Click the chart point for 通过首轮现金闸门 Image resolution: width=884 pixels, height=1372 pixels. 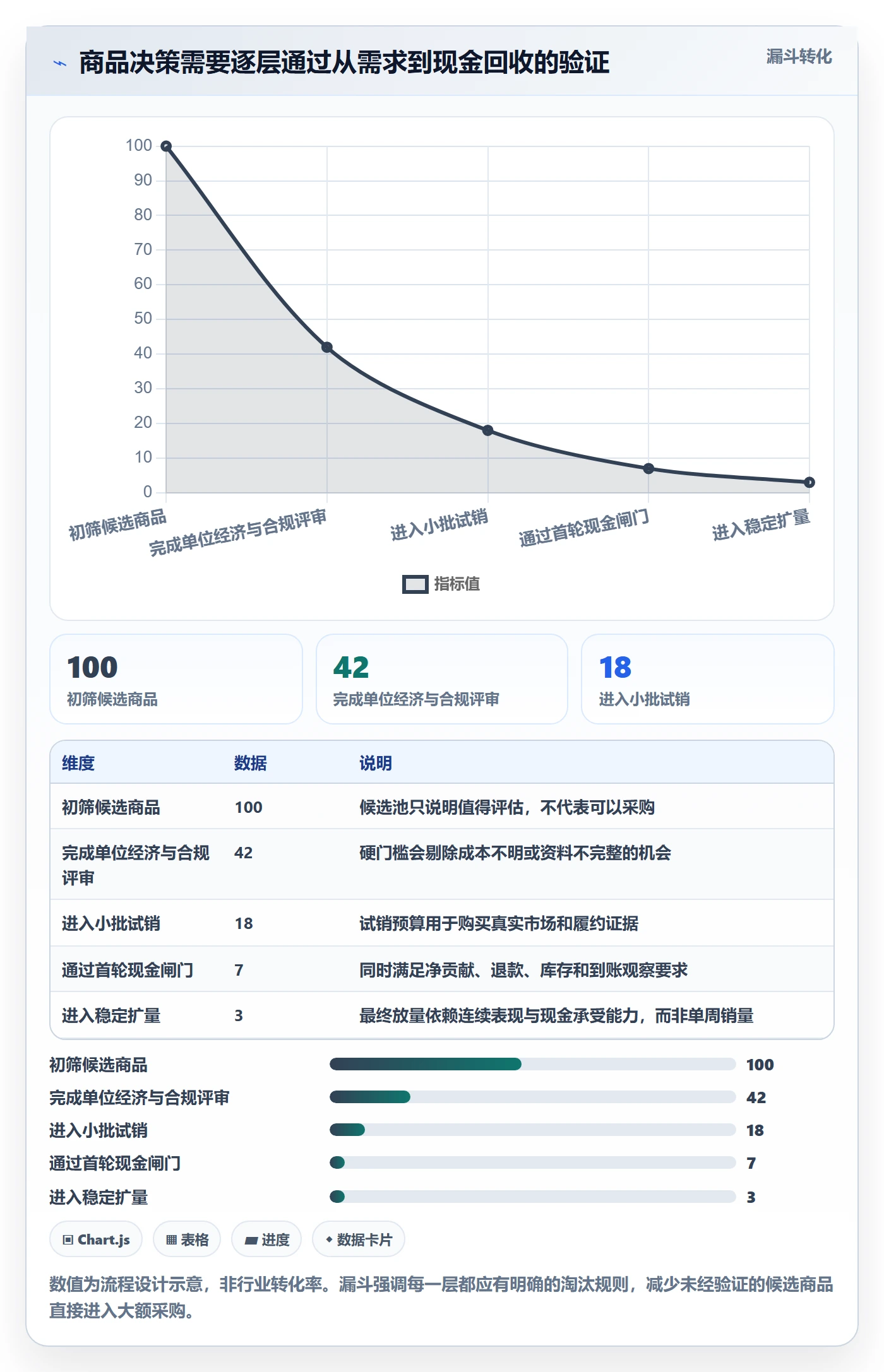click(648, 468)
